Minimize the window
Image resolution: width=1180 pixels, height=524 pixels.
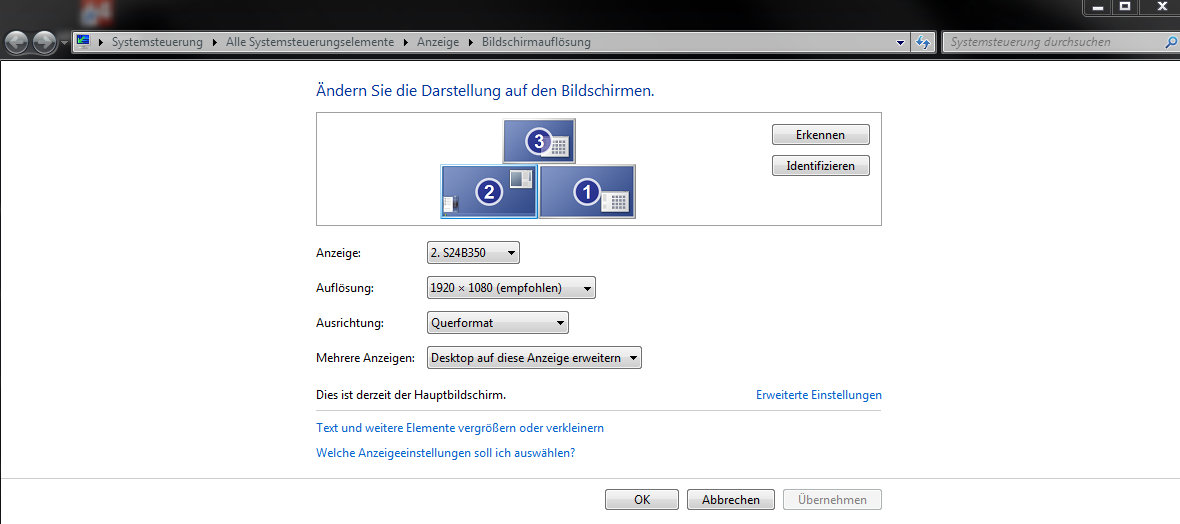point(1097,7)
